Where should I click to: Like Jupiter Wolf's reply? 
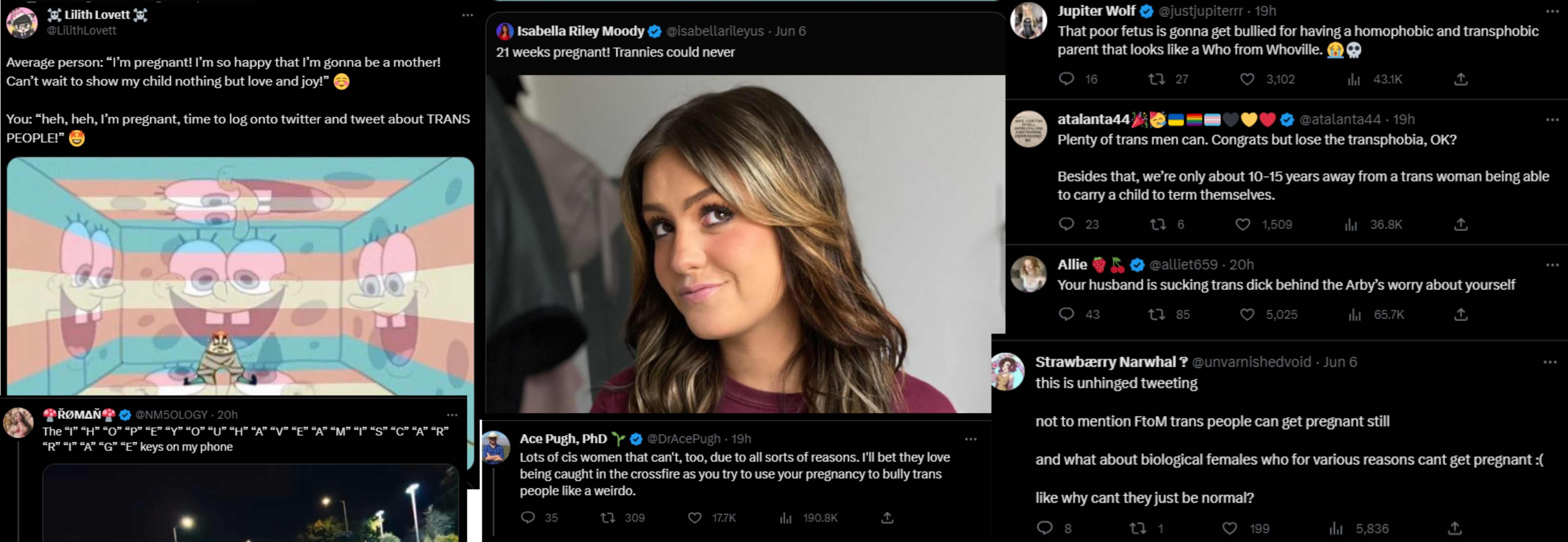pos(1247,79)
